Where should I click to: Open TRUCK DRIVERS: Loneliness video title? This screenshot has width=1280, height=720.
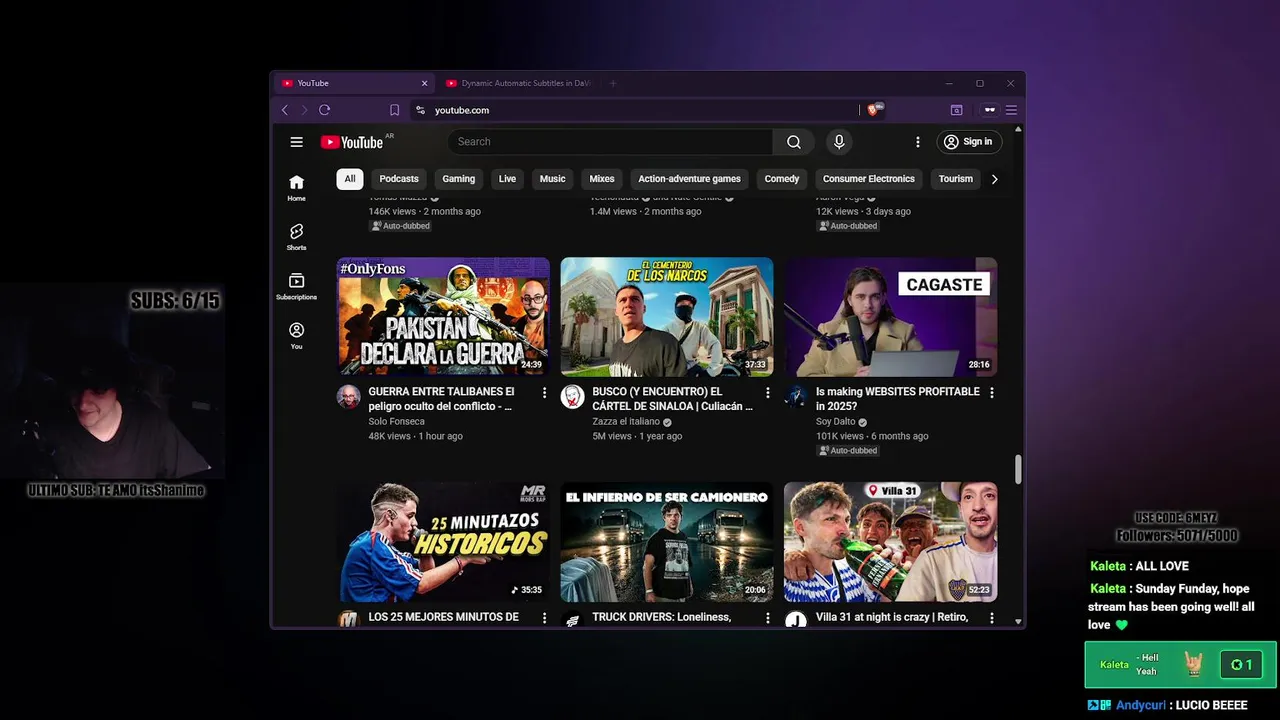[662, 618]
